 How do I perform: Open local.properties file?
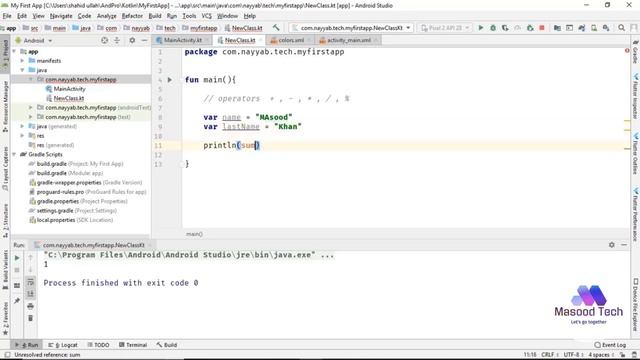click(x=71, y=220)
